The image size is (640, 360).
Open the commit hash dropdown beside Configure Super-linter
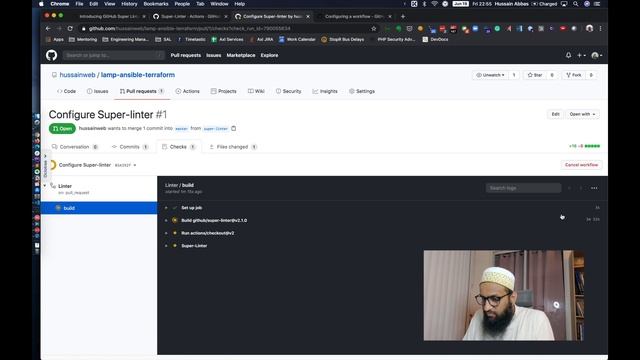tap(125, 165)
